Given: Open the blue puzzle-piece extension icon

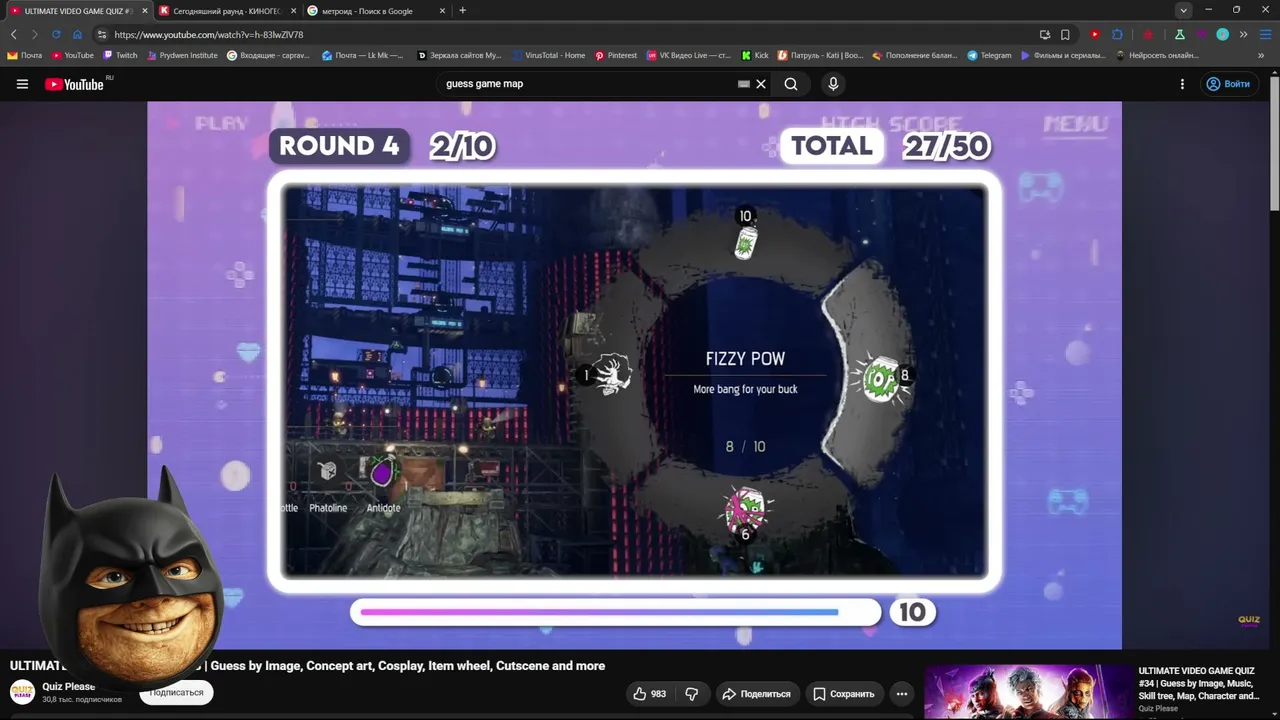Looking at the screenshot, I should pyautogui.click(x=1118, y=34).
